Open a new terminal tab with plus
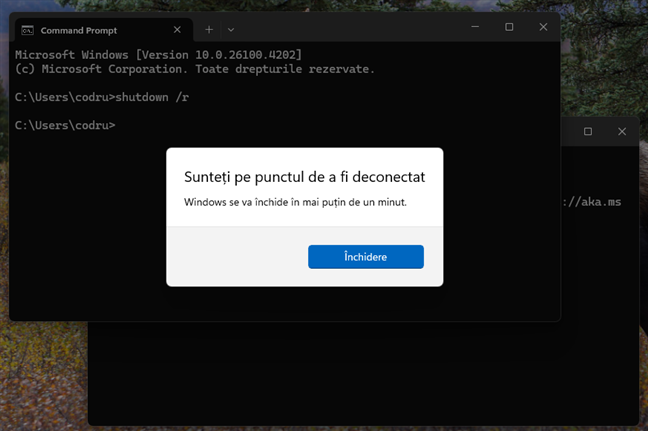Screen dimensions: 648x431 [x=209, y=30]
